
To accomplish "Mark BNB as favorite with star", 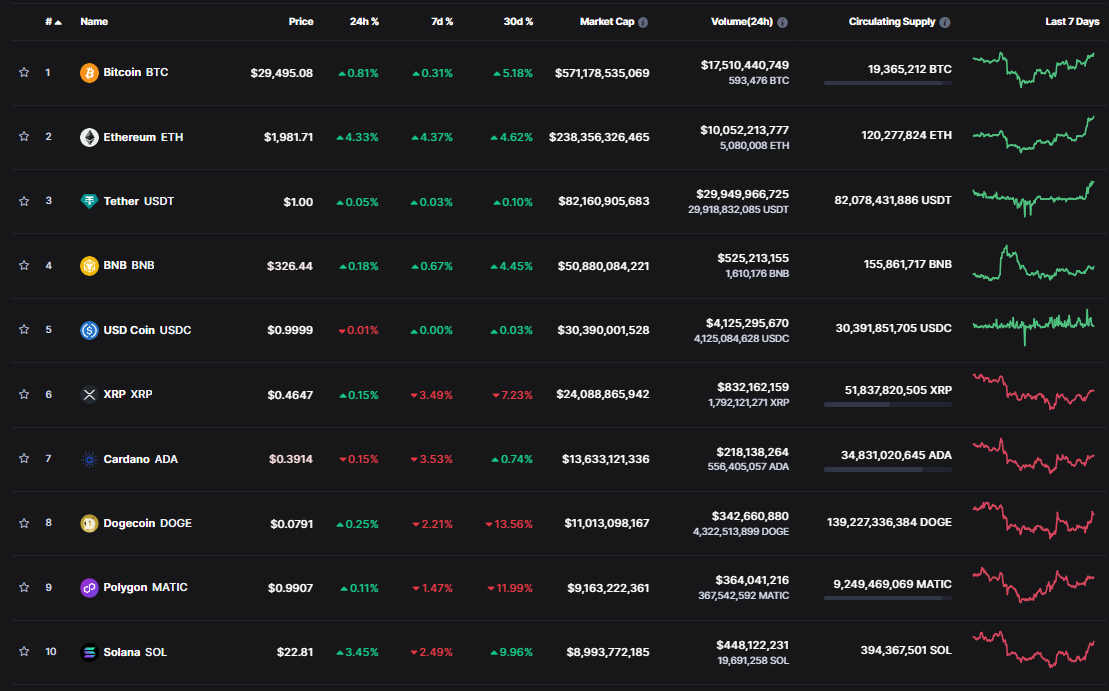I will coord(24,265).
